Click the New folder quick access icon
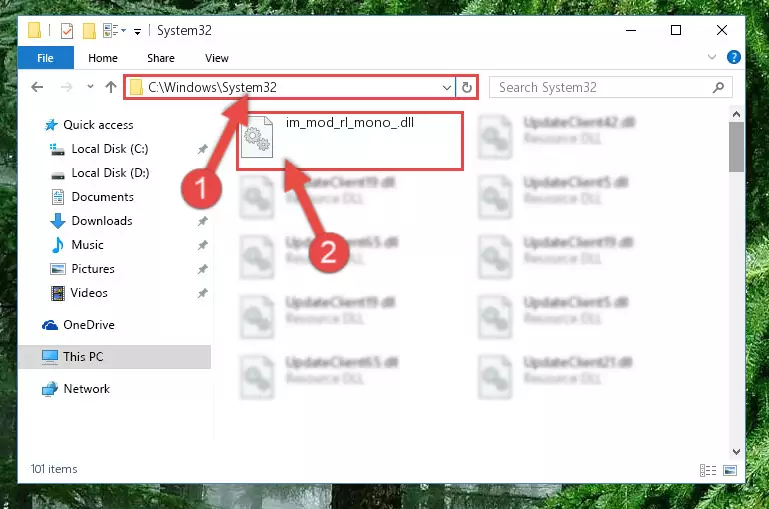This screenshot has width=769, height=509. tap(89, 30)
